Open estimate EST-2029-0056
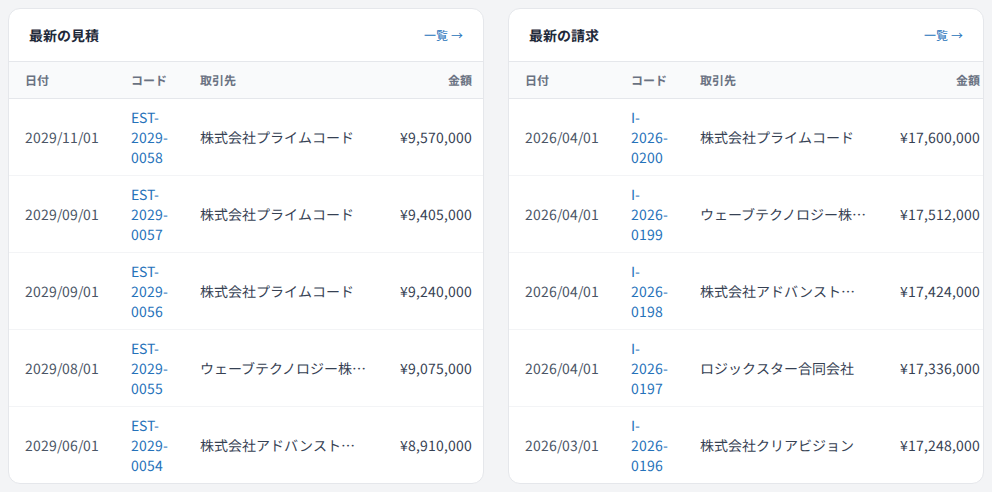This screenshot has height=492, width=992. tap(149, 292)
